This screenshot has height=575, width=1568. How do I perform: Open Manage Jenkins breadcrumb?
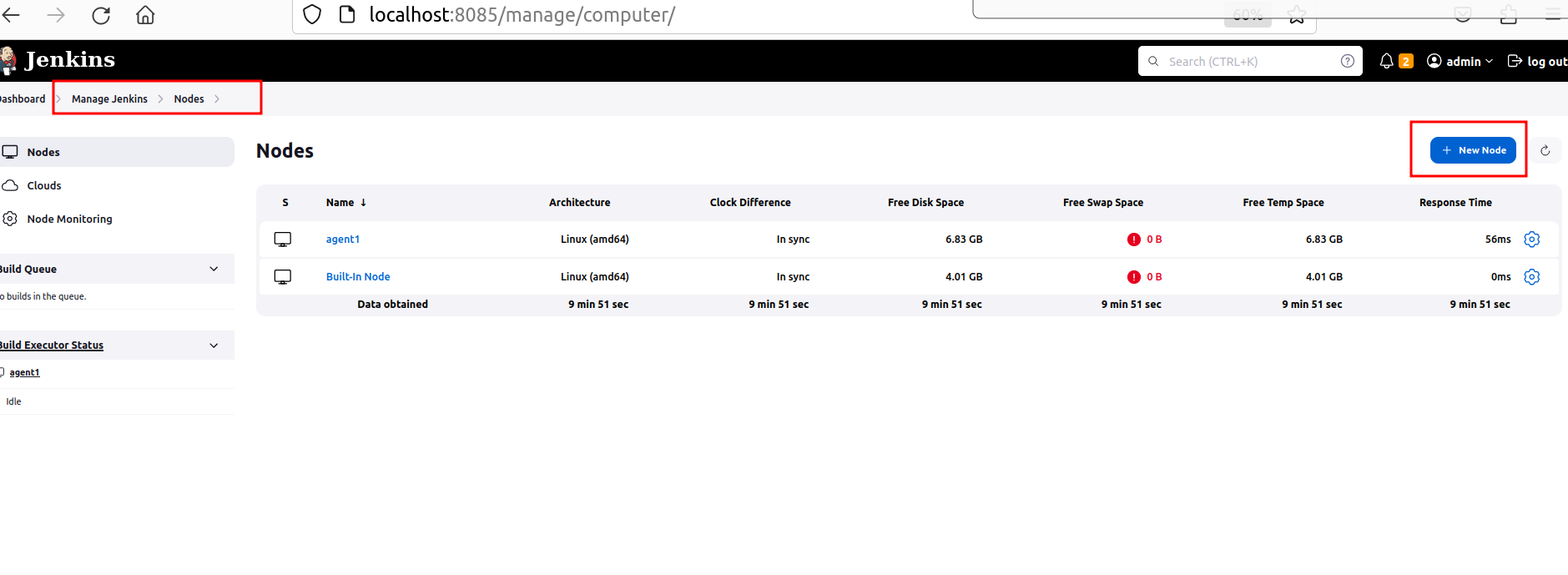point(109,98)
